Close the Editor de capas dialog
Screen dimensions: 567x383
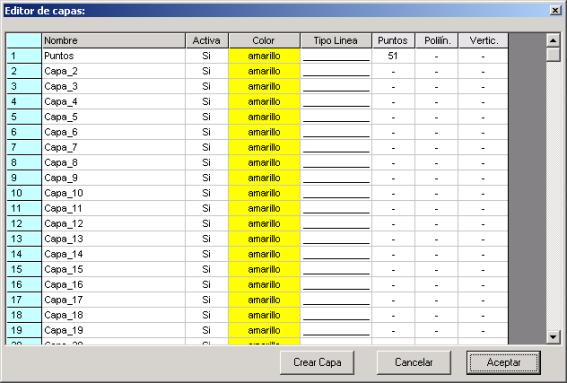coord(555,10)
